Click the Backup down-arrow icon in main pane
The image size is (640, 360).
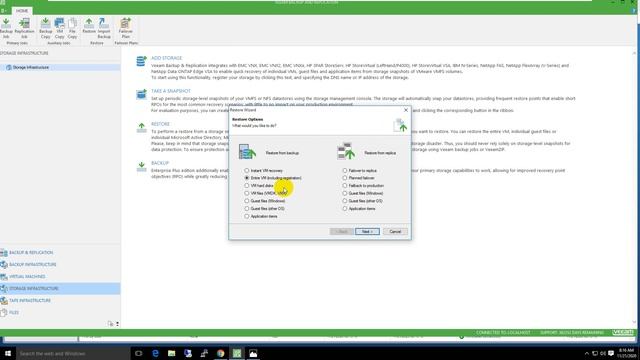141,166
